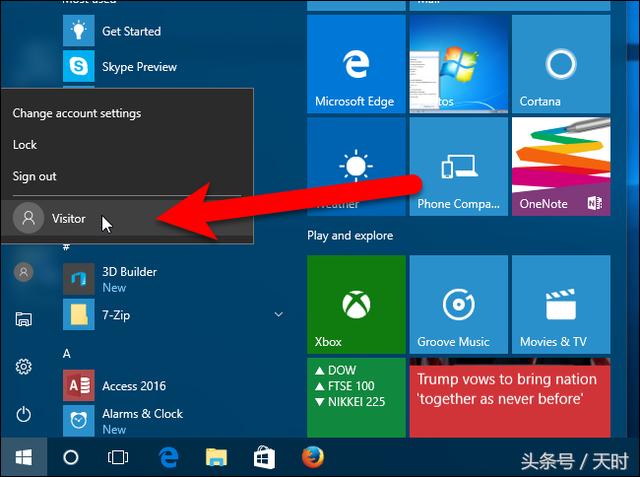This screenshot has height=477, width=640.
Task: Launch Firefox from the taskbar
Action: click(313, 457)
